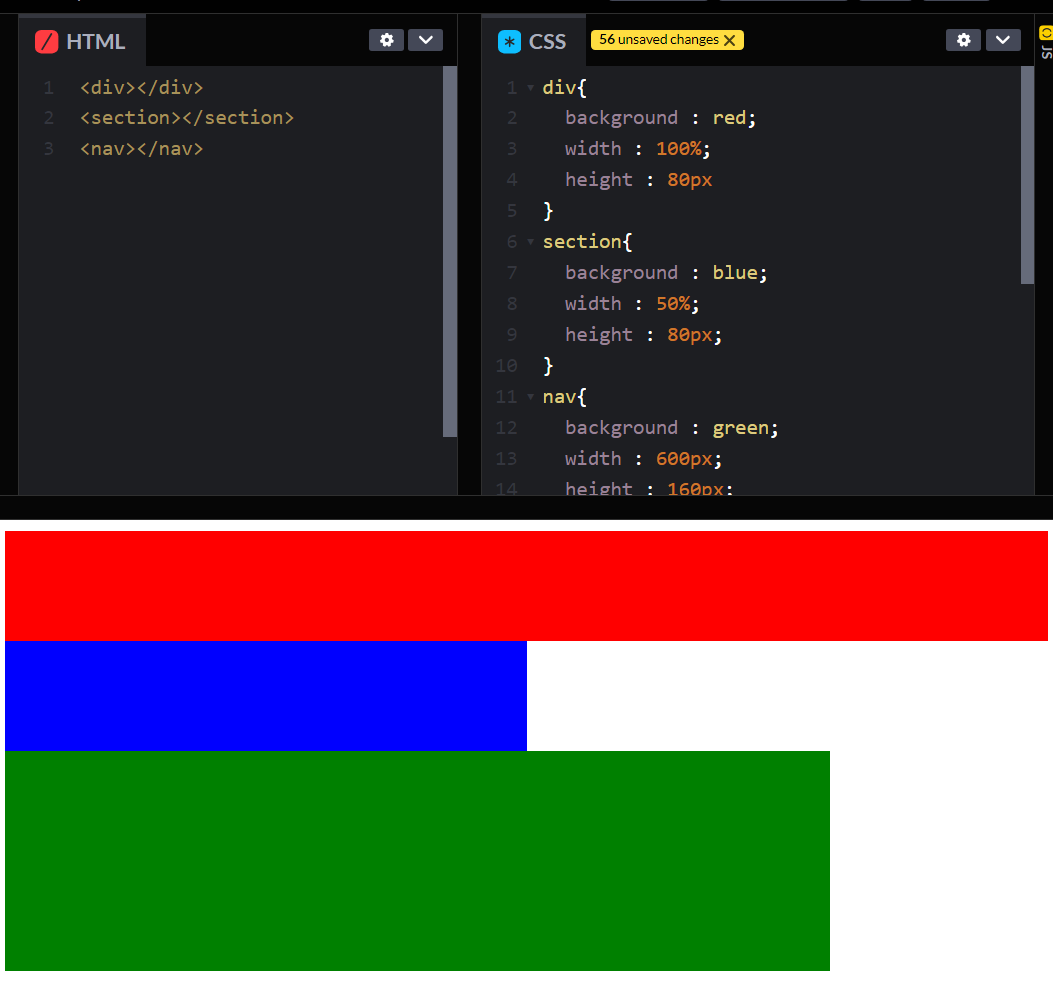1053x996 pixels.
Task: Click line number 10 in CSS gutter
Action: [506, 366]
